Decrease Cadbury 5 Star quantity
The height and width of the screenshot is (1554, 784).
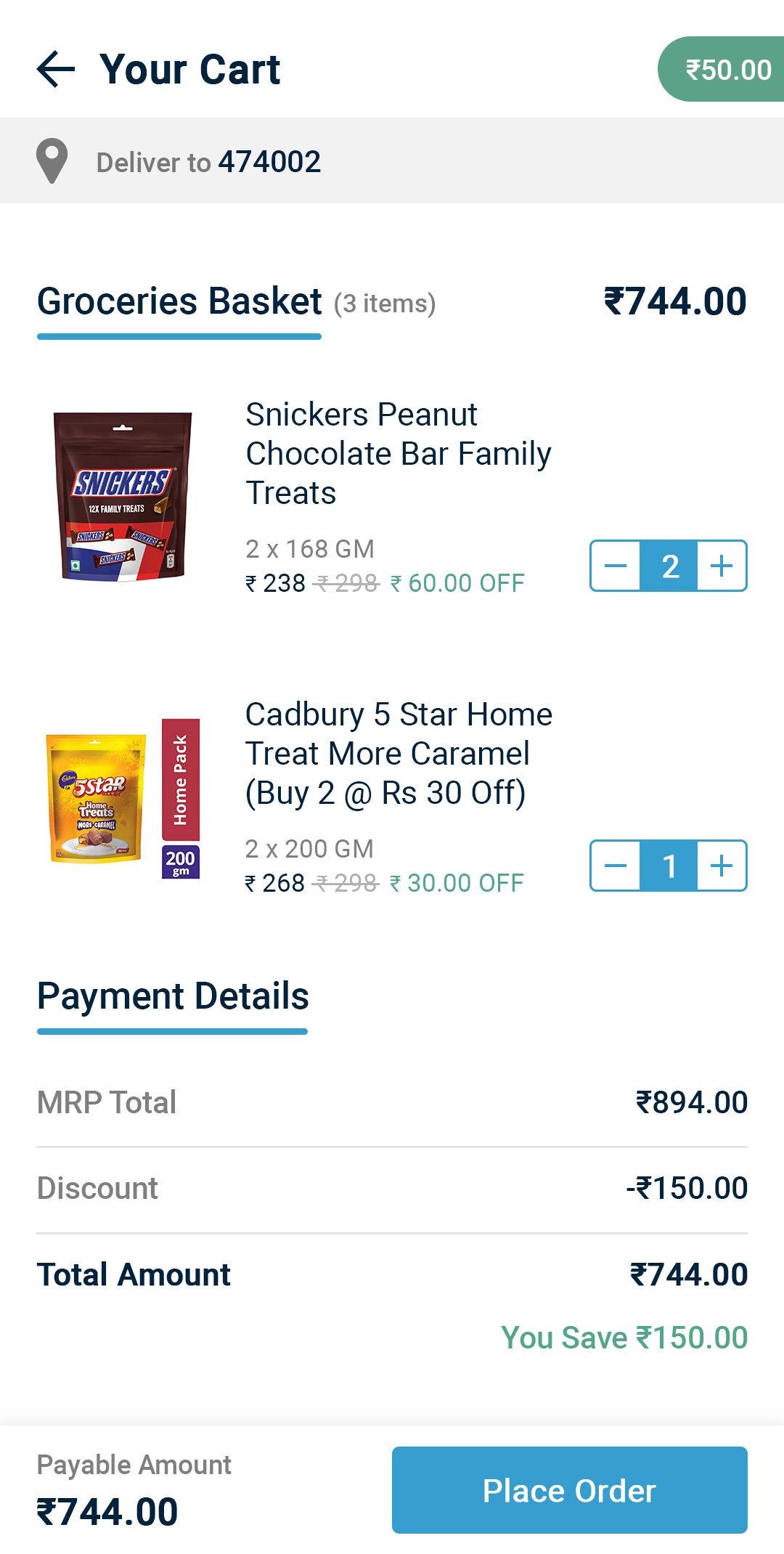616,866
